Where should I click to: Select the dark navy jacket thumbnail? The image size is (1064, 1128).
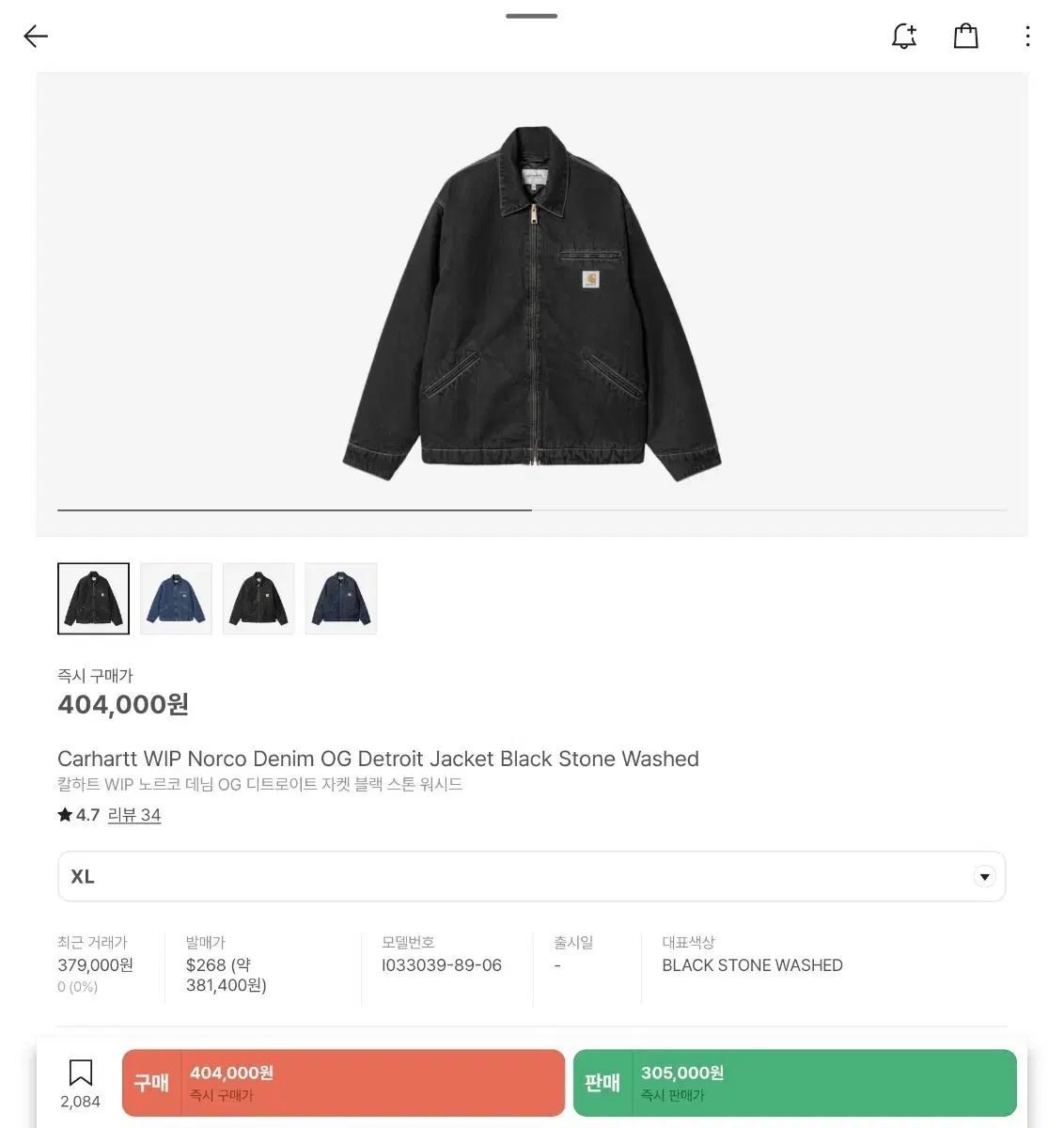[341, 599]
